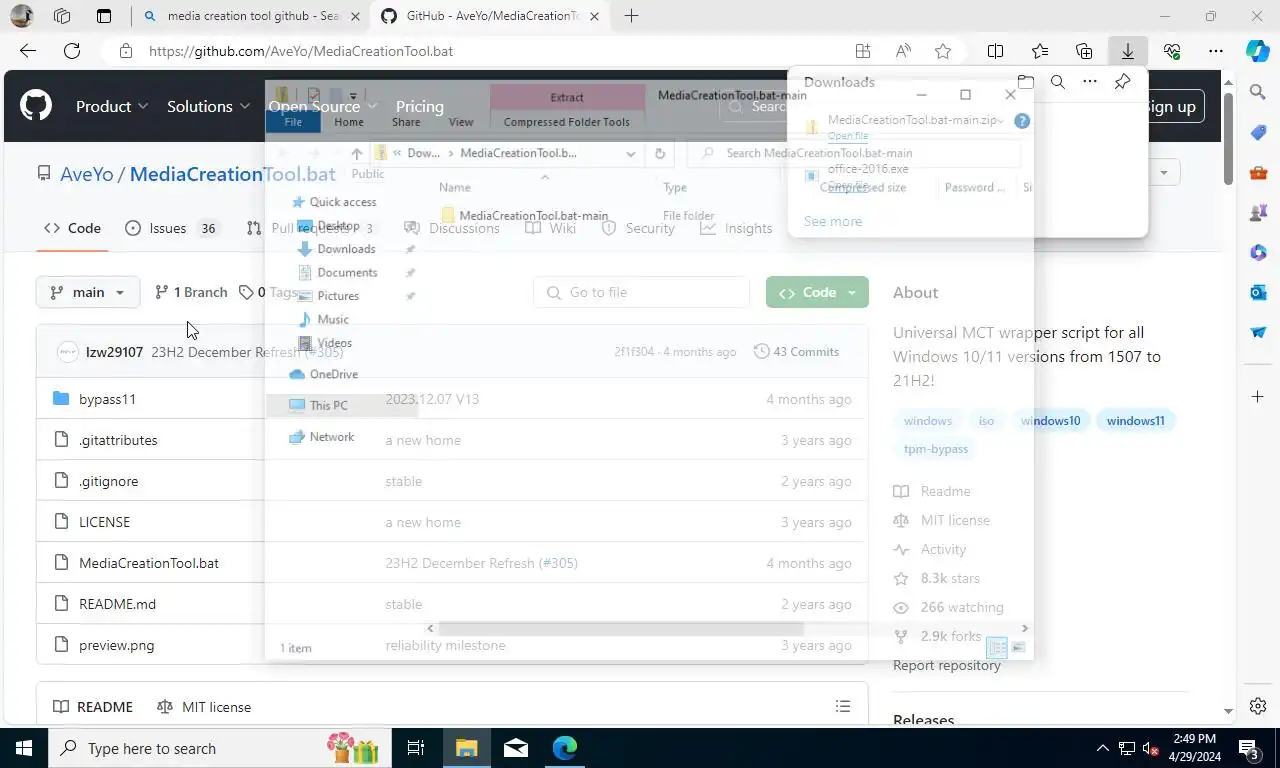Open Edge Workspaces icon
Screen dimensions: 1280x768
tap(62, 16)
